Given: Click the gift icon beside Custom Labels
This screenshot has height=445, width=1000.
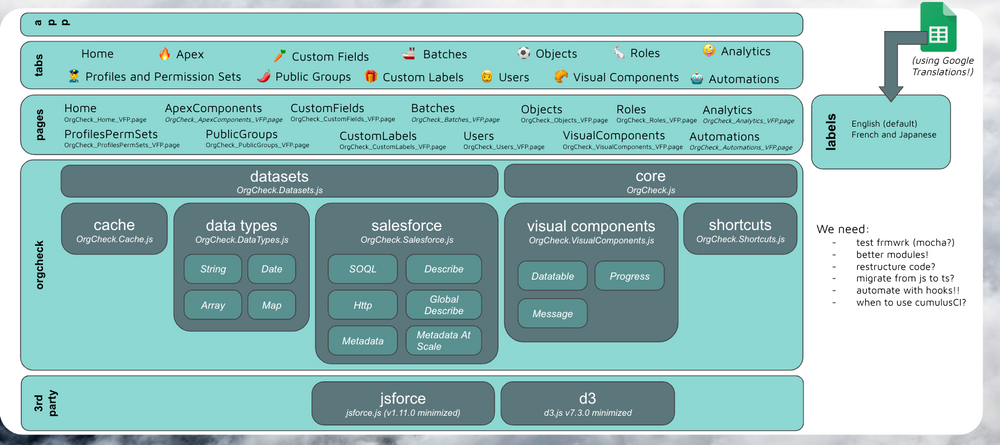Looking at the screenshot, I should point(371,76).
